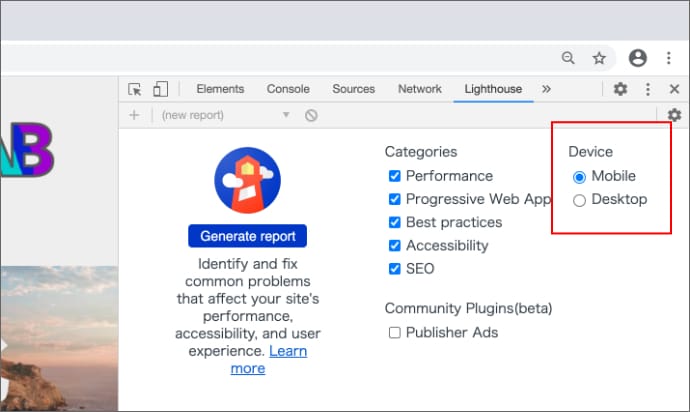This screenshot has height=412, width=690.
Task: Click the zoom magnifier icon in address bar
Action: tap(568, 58)
